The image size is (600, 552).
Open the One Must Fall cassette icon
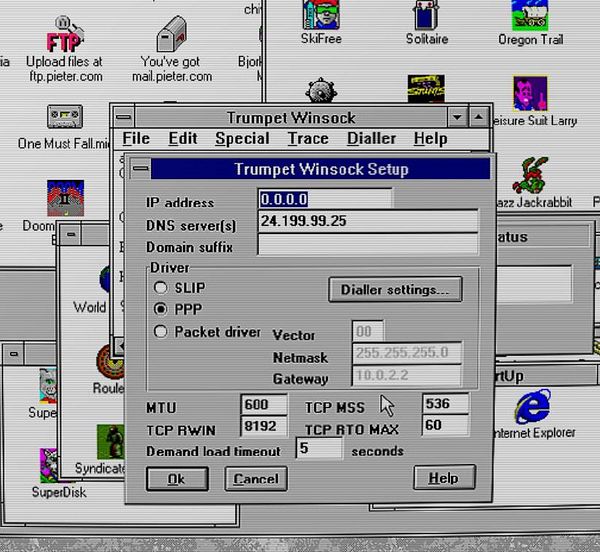[x=65, y=116]
